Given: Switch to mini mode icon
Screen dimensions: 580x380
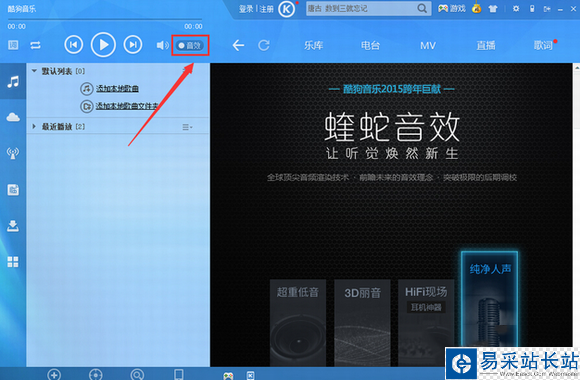Looking at the screenshot, I should [547, 9].
